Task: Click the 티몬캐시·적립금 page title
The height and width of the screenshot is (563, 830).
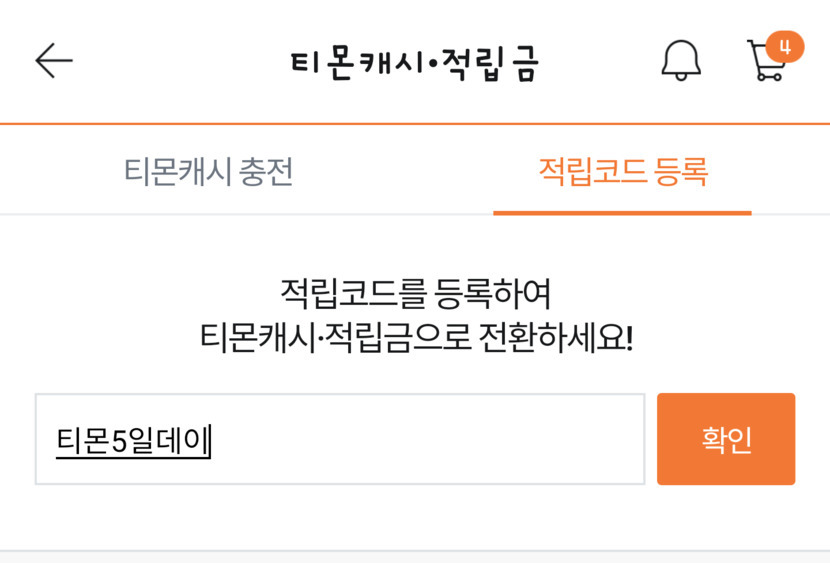Action: [x=414, y=63]
